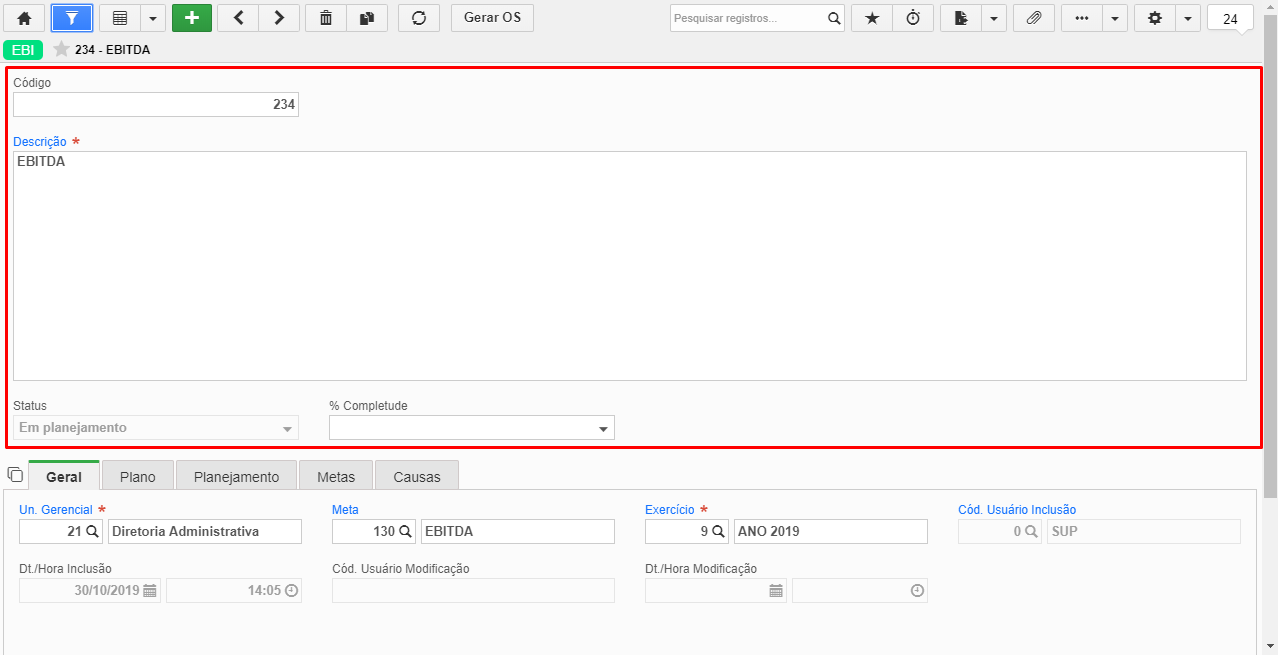Go to the home screen icon
The width and height of the screenshot is (1278, 655).
pos(24,18)
